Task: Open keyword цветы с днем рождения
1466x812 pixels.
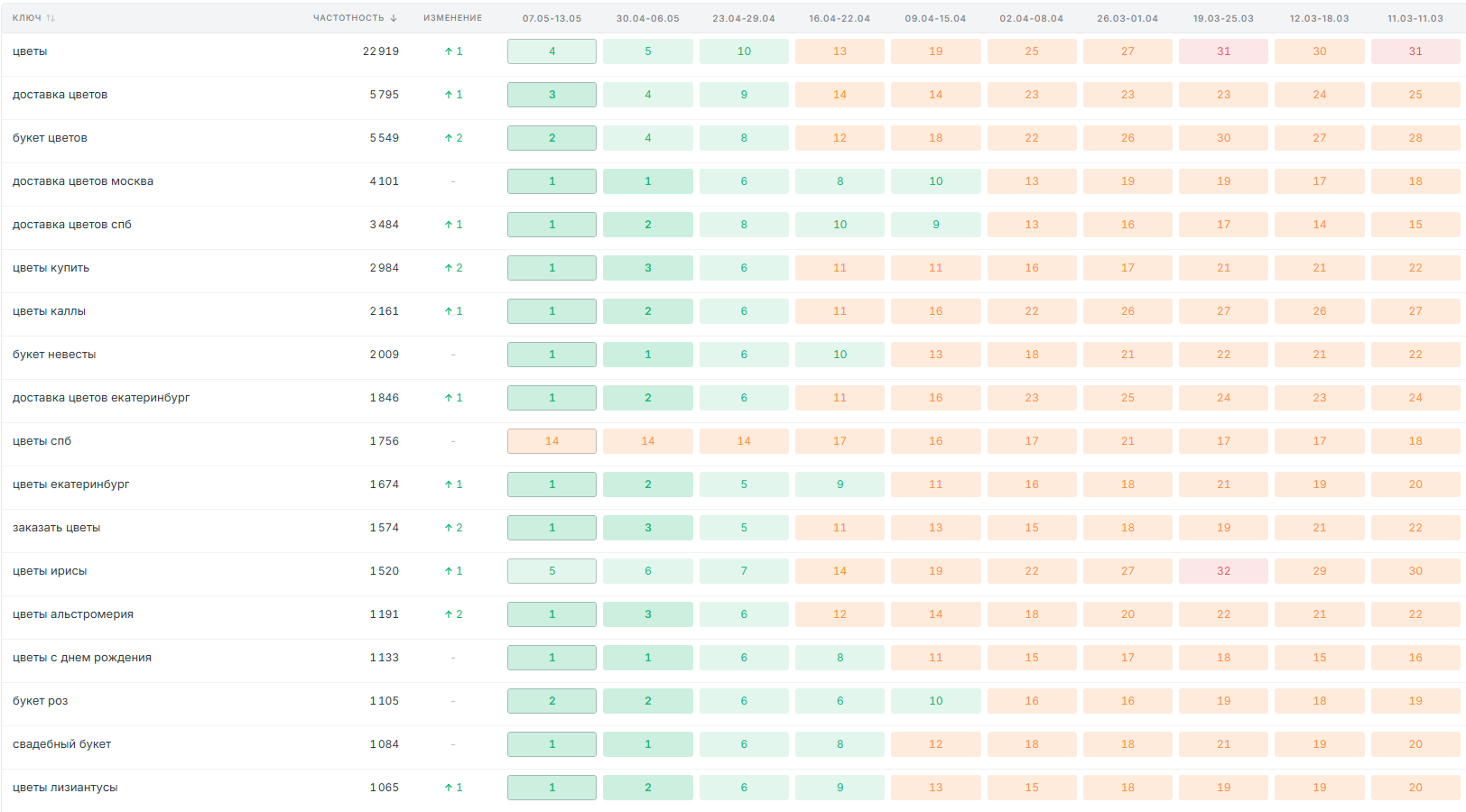Action: coord(82,658)
